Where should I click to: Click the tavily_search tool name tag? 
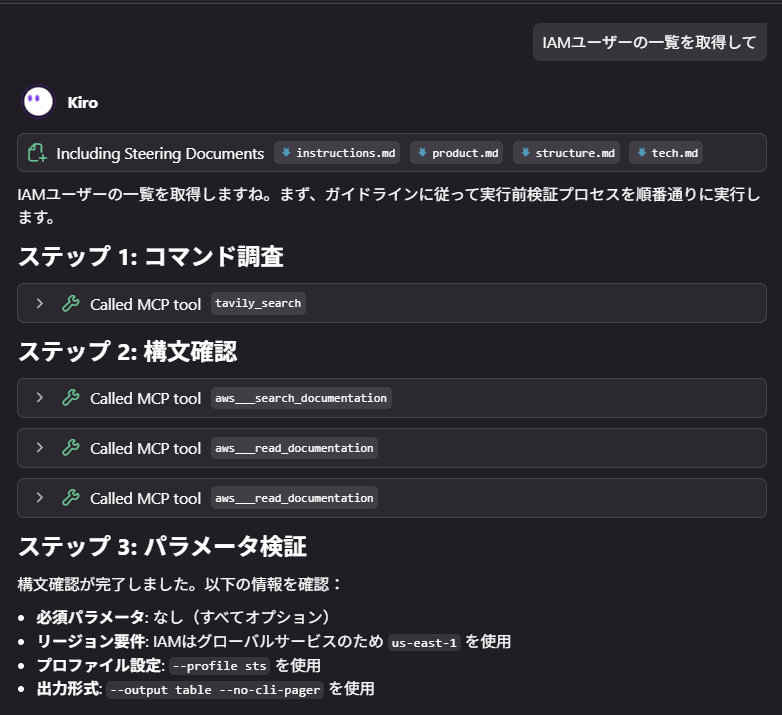(x=258, y=303)
